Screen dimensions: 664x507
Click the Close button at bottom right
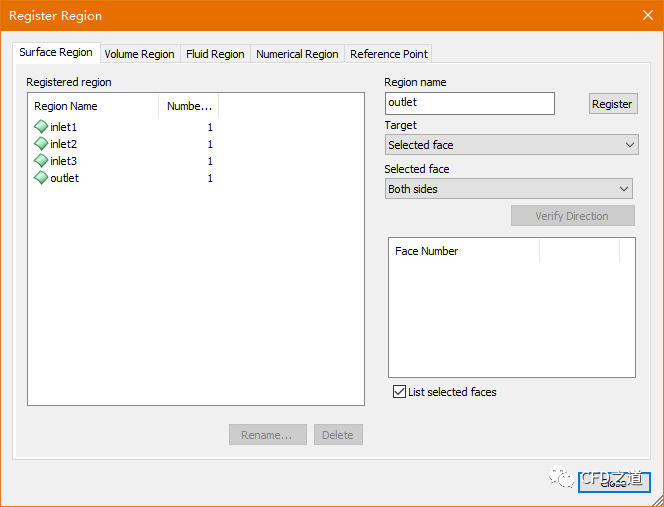[614, 483]
